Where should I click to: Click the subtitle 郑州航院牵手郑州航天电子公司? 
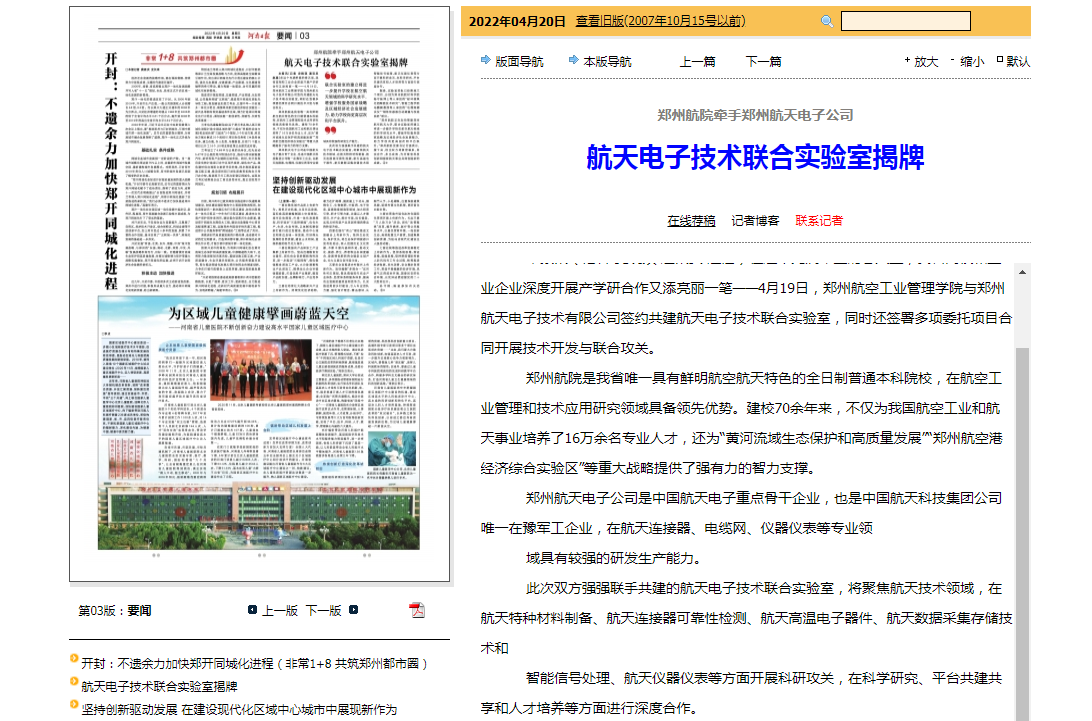pos(755,115)
